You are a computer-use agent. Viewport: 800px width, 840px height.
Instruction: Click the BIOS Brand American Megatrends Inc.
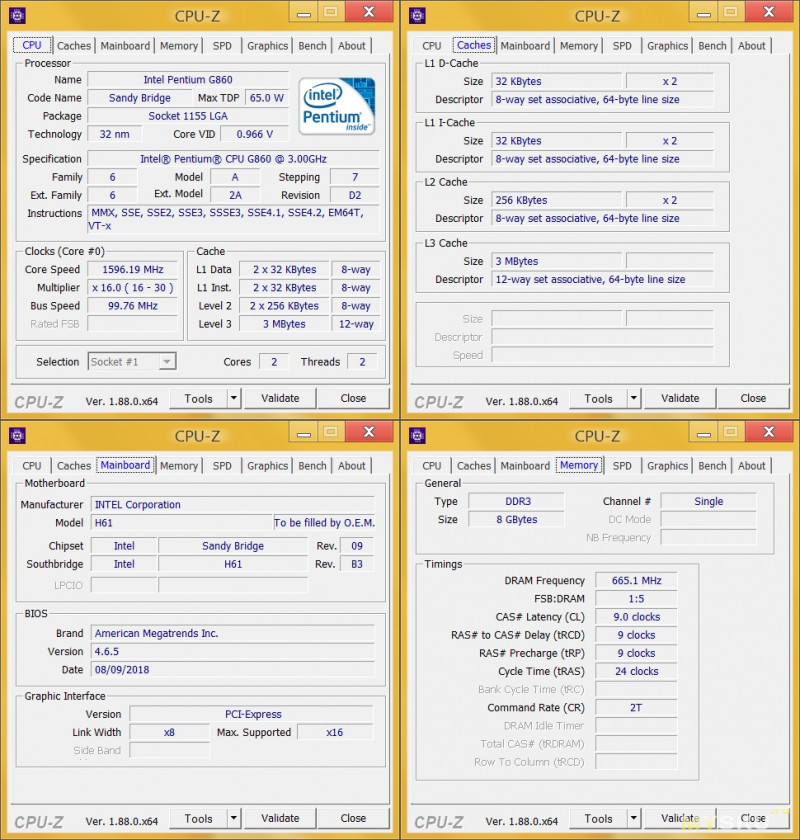click(x=233, y=633)
